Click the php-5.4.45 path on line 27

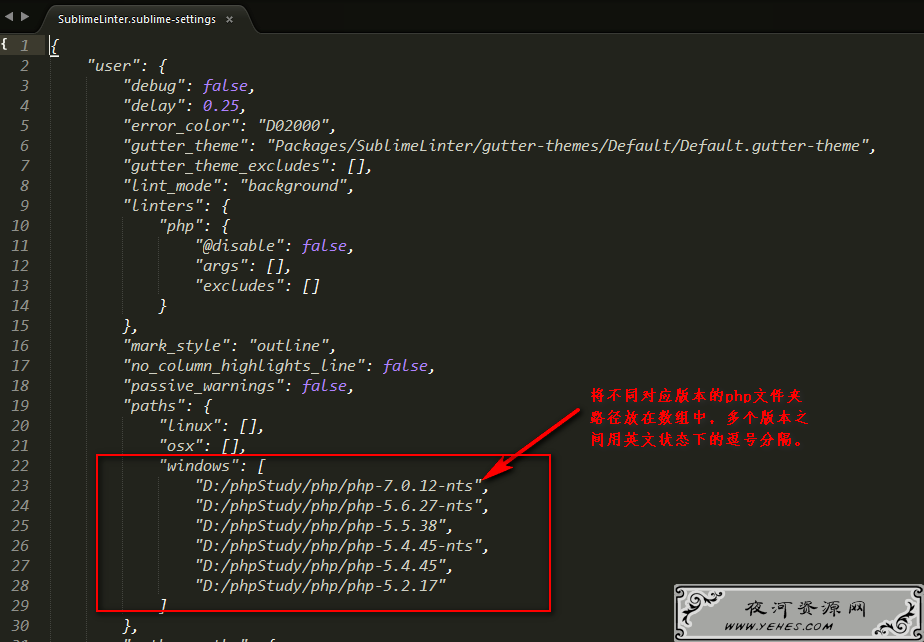(321, 566)
